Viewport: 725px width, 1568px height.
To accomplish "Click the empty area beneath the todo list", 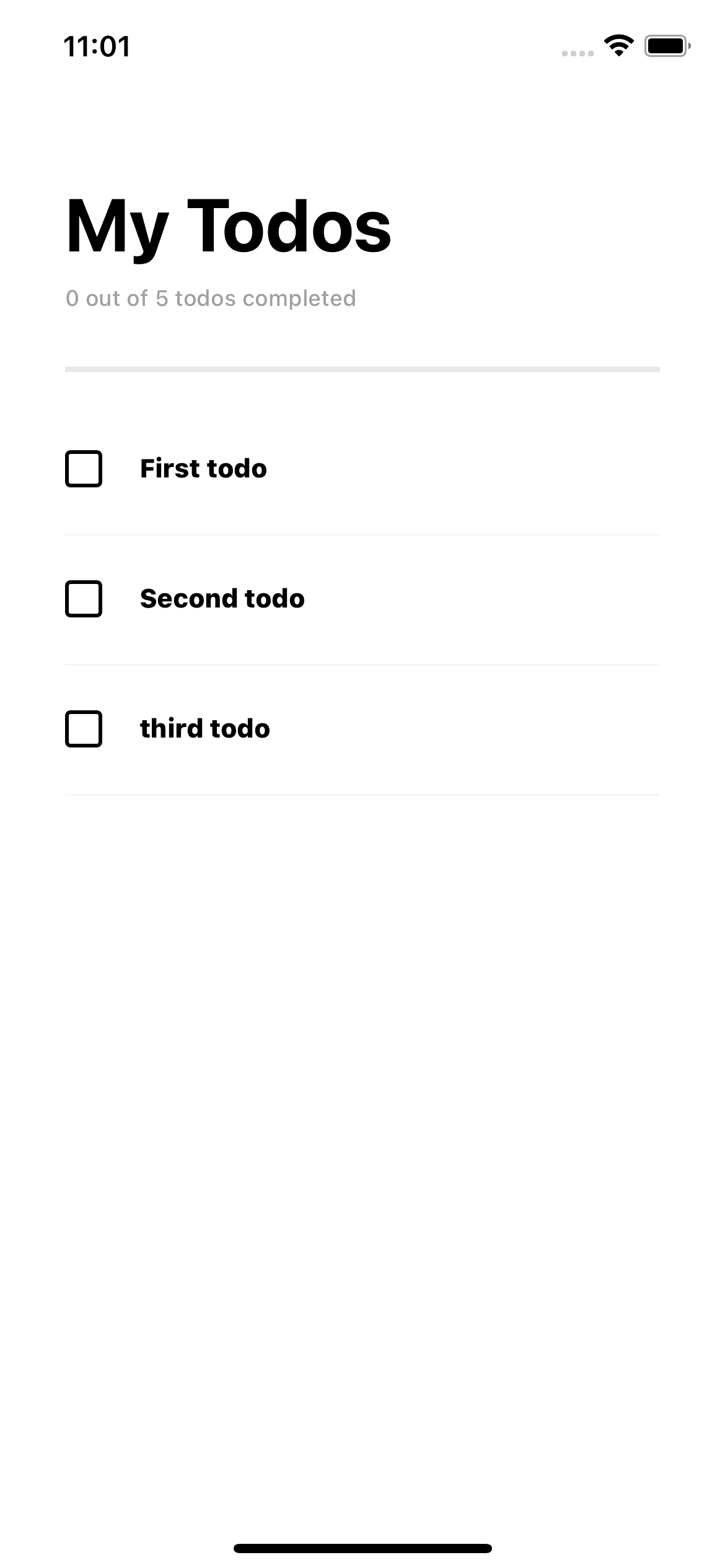I will tap(362, 1146).
